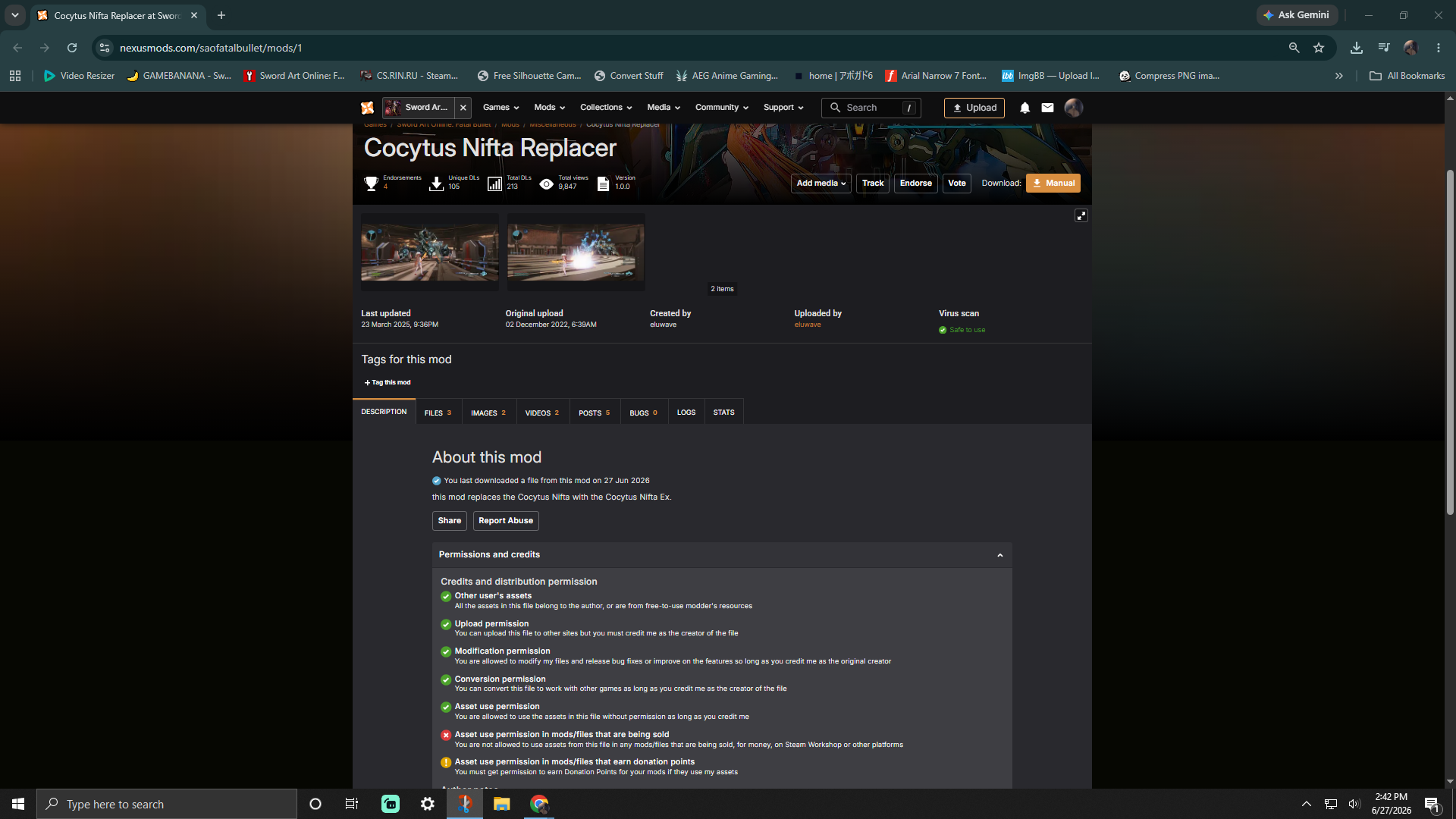Open the Add media dropdown
This screenshot has height=819, width=1456.
821,184
